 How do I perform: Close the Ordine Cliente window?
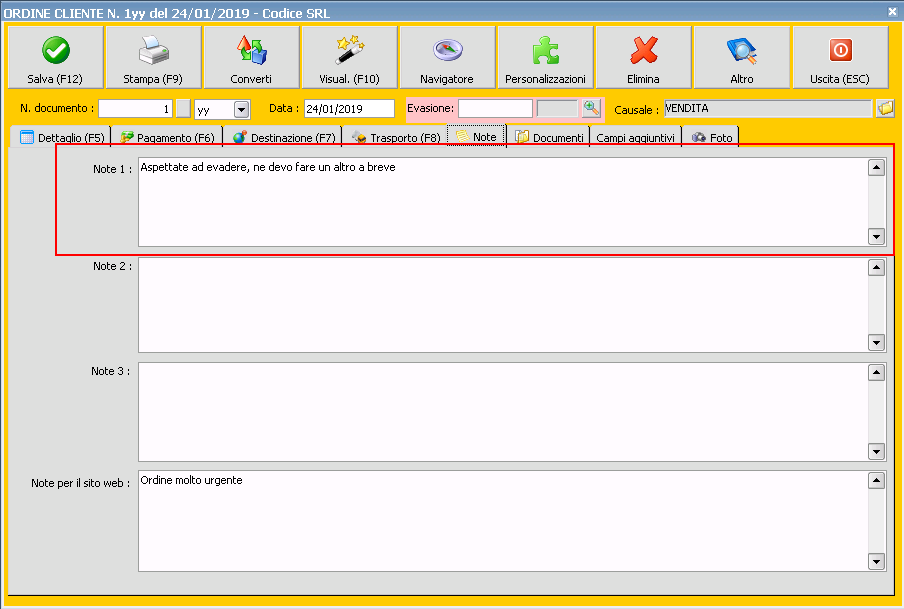coord(892,11)
